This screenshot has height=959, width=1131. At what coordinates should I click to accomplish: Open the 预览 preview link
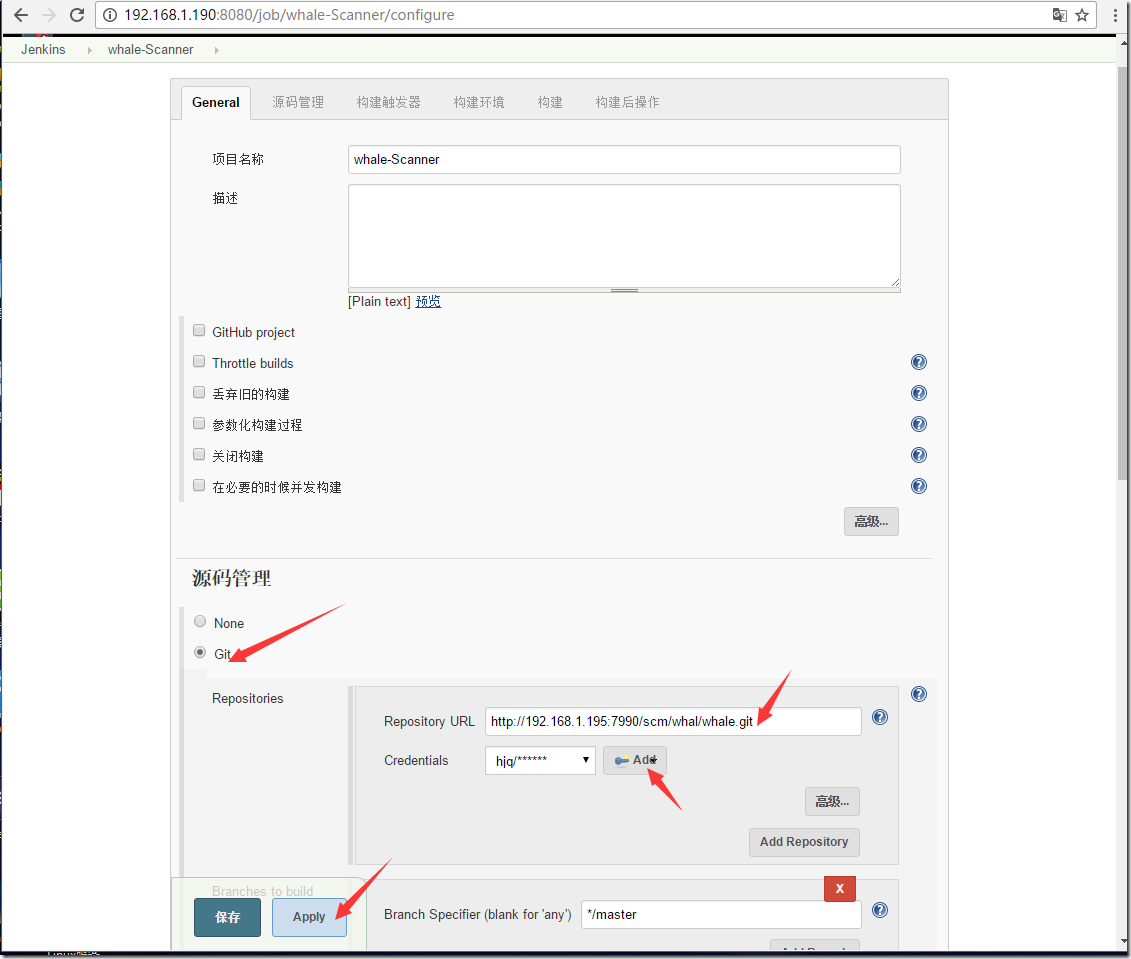pyautogui.click(x=428, y=301)
